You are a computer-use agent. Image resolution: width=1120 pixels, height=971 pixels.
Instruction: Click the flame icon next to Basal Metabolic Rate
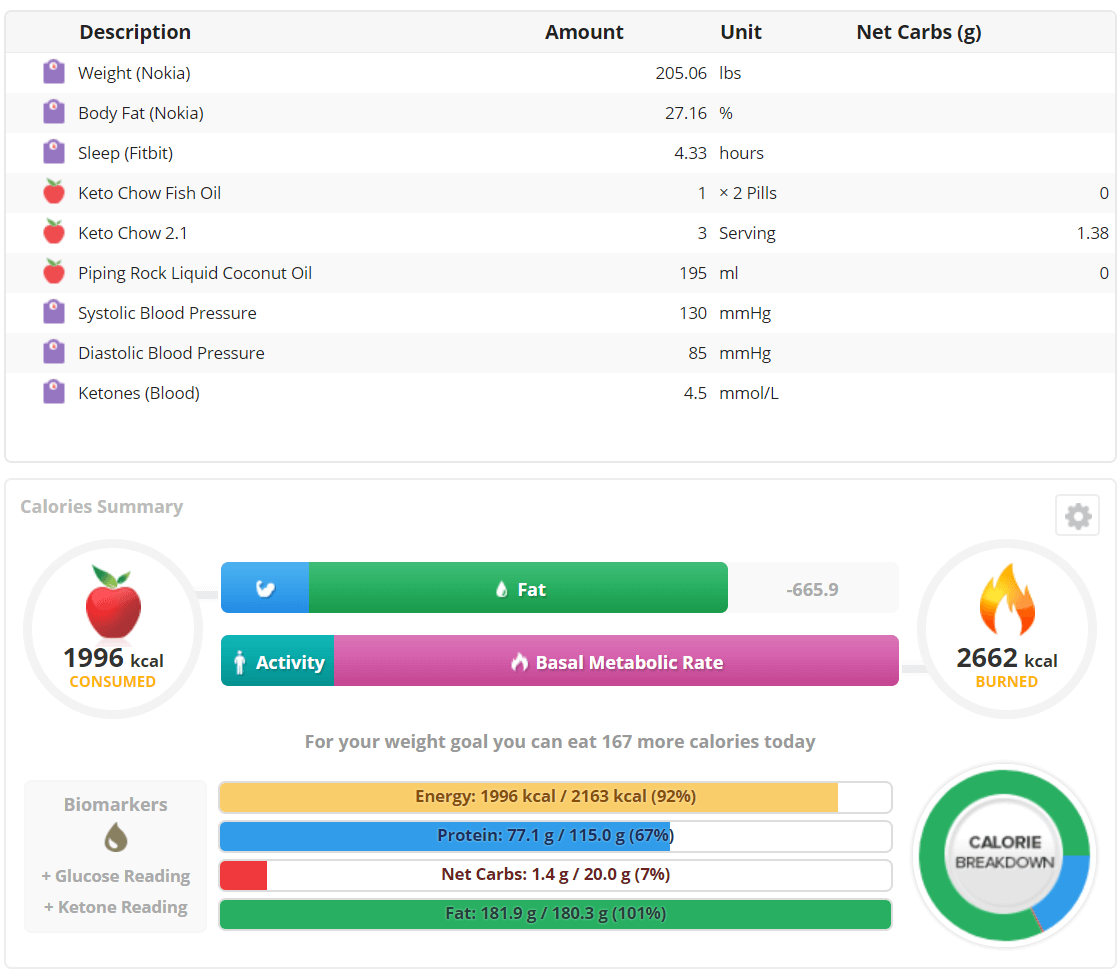click(519, 662)
